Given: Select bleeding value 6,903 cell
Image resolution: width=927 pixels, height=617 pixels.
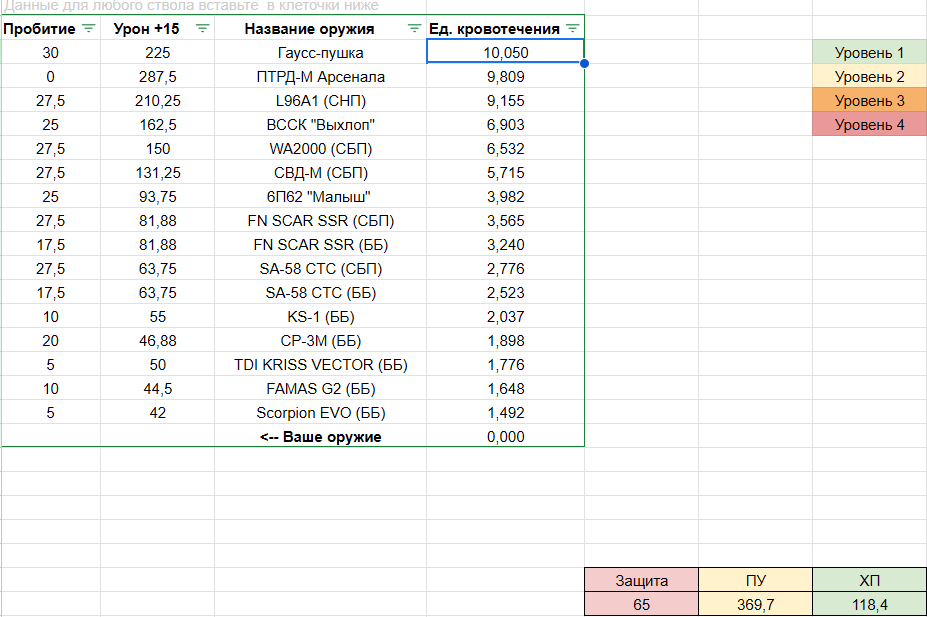Looking at the screenshot, I should pos(505,125).
